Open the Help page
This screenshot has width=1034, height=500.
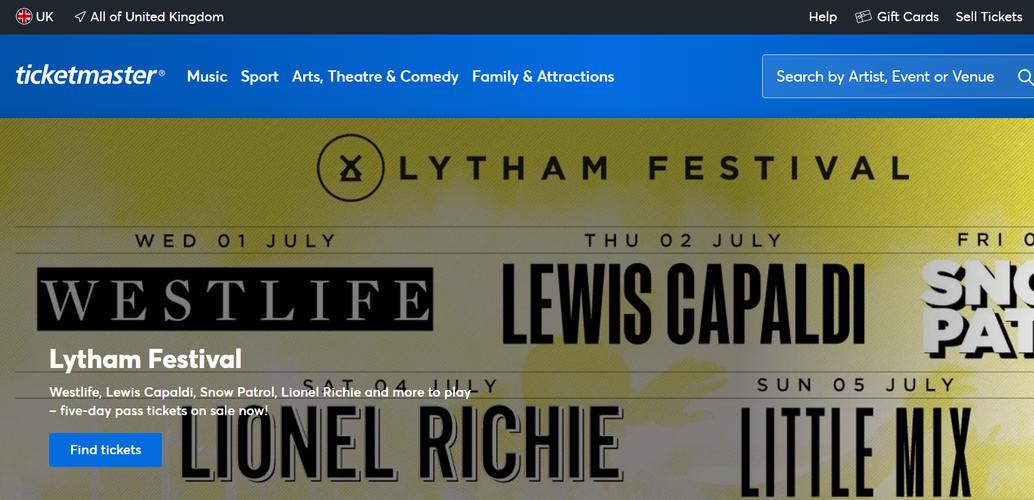click(822, 17)
